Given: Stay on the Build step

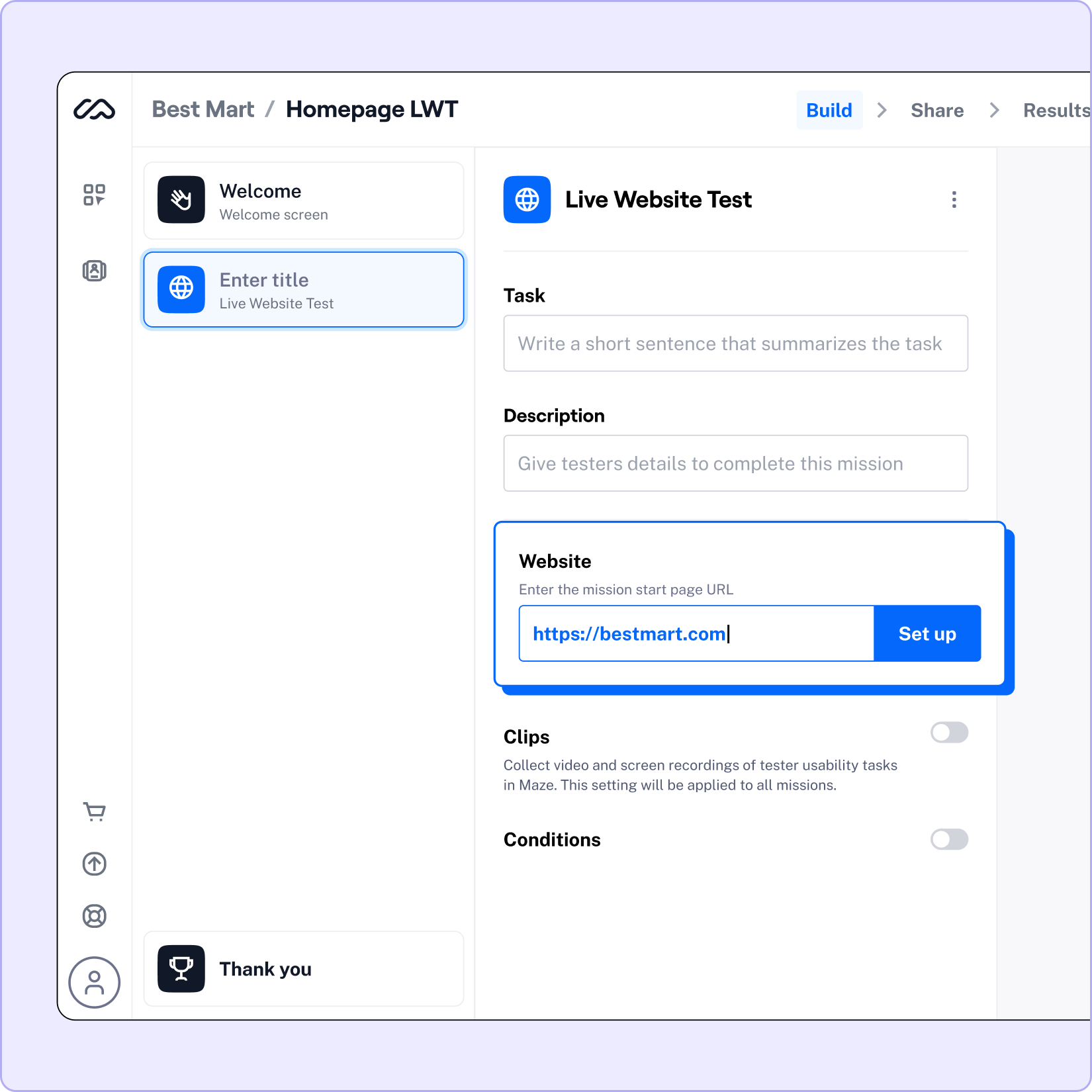Looking at the screenshot, I should (x=829, y=110).
